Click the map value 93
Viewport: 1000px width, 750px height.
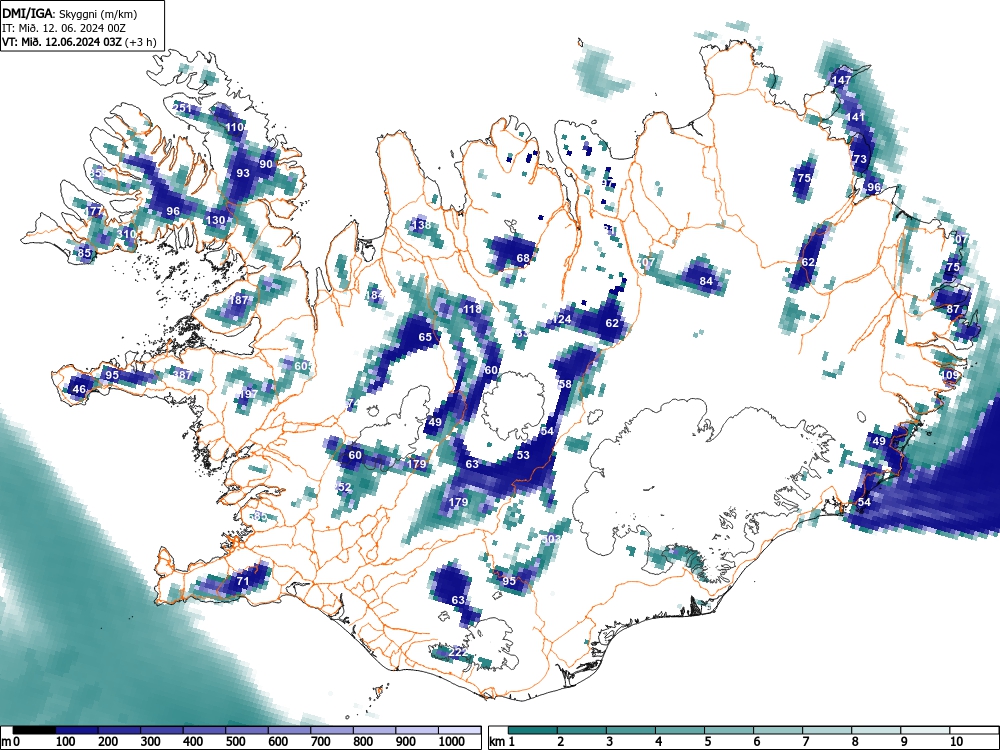[243, 173]
